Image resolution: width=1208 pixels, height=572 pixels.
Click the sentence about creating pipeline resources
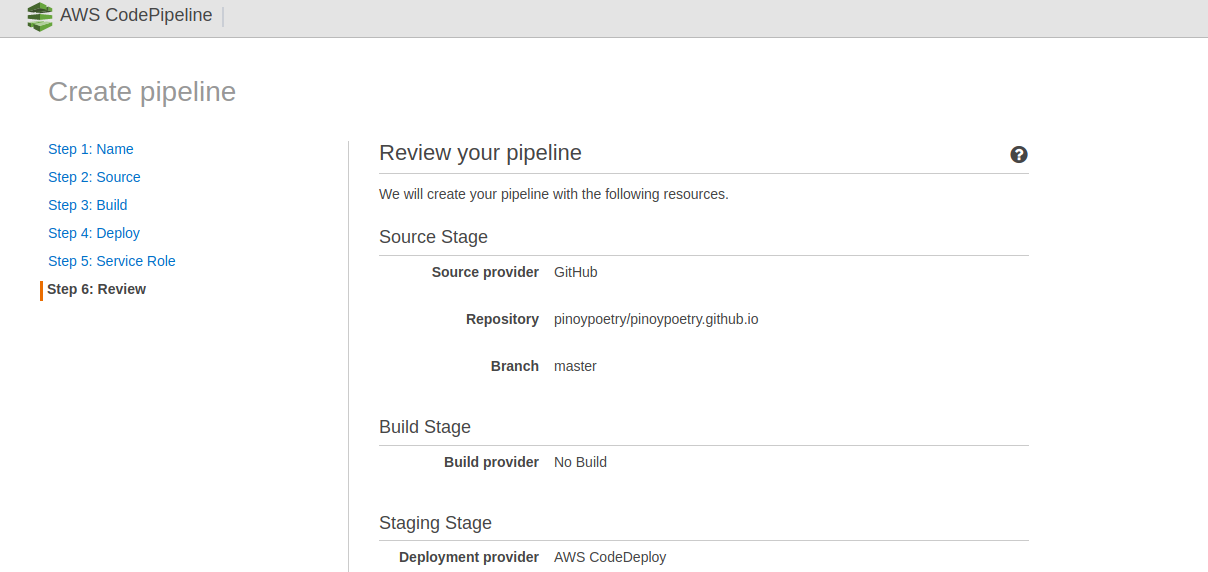point(554,194)
